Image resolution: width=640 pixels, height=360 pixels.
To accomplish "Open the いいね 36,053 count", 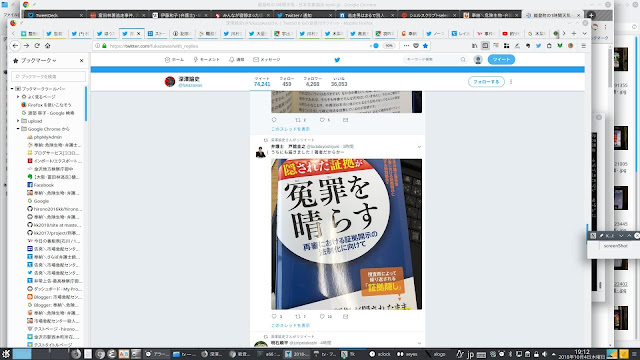I will click(339, 82).
